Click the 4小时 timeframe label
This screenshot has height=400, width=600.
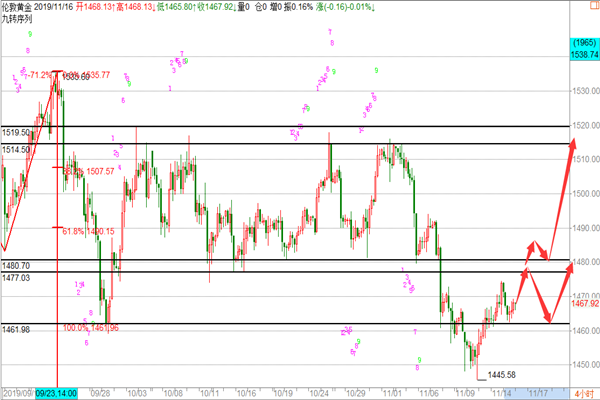(x=584, y=393)
